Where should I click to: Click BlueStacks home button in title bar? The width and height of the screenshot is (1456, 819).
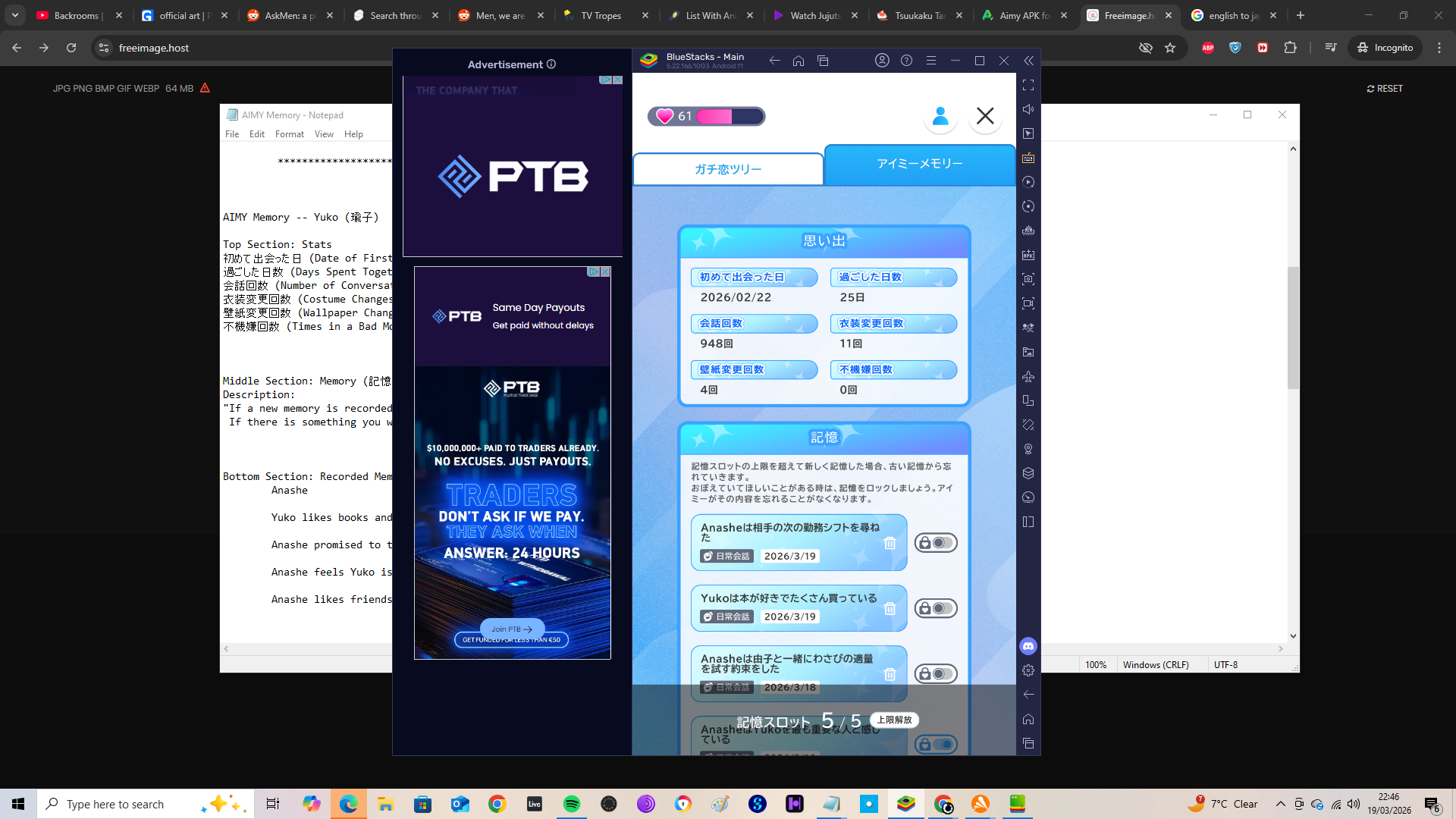pyautogui.click(x=799, y=61)
